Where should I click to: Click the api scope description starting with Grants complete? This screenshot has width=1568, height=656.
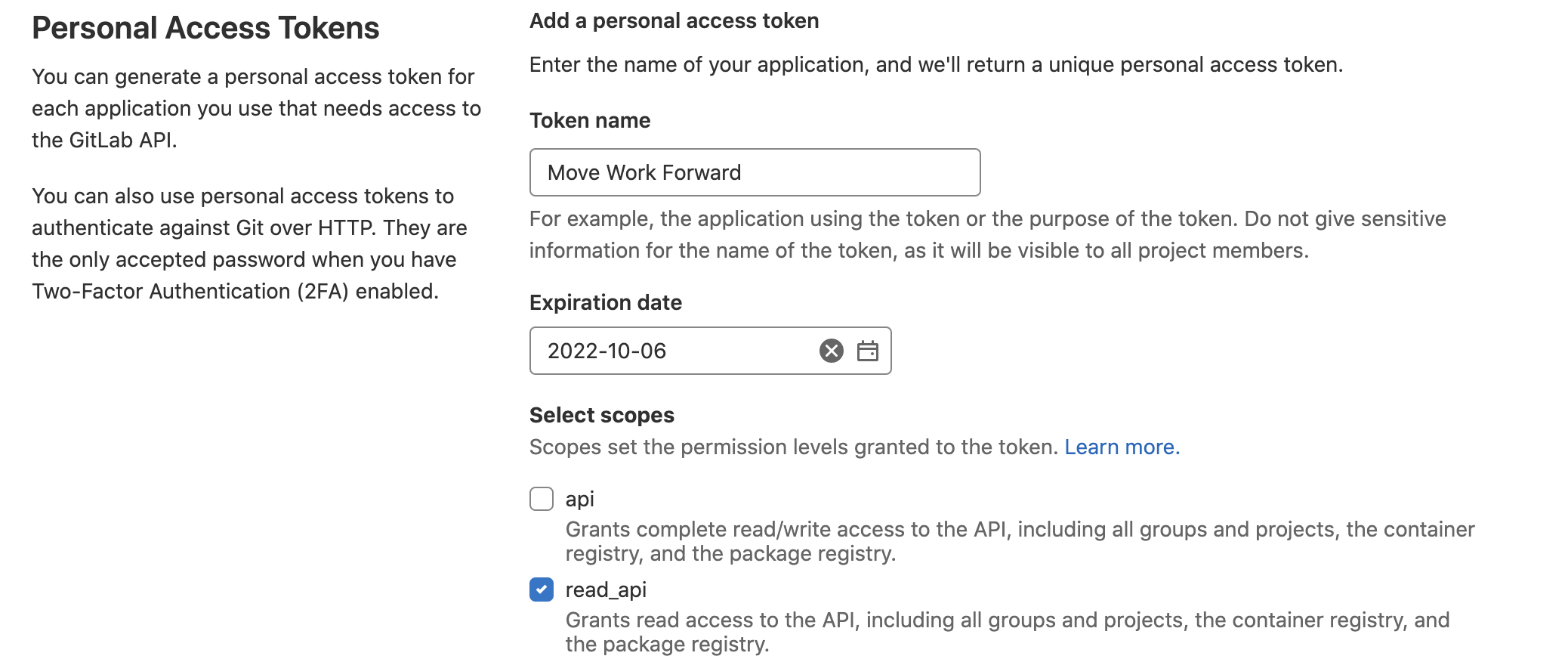tap(1020, 541)
